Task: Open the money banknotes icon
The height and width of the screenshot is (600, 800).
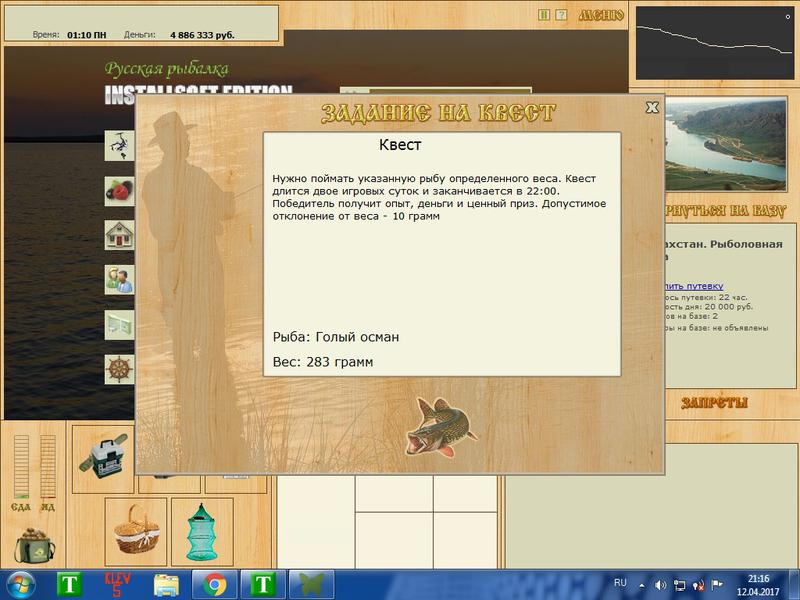Action: coord(119,325)
